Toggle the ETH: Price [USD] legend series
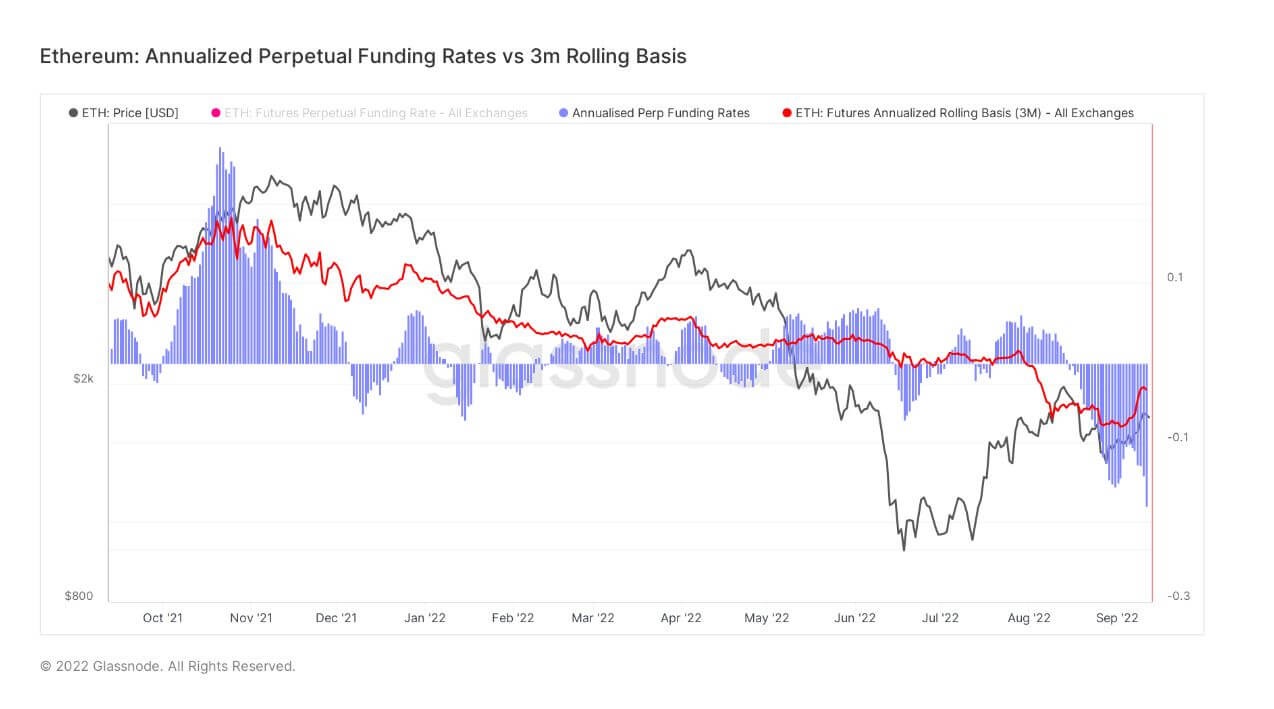Screen dimensions: 1274x709 pyautogui.click(x=123, y=113)
